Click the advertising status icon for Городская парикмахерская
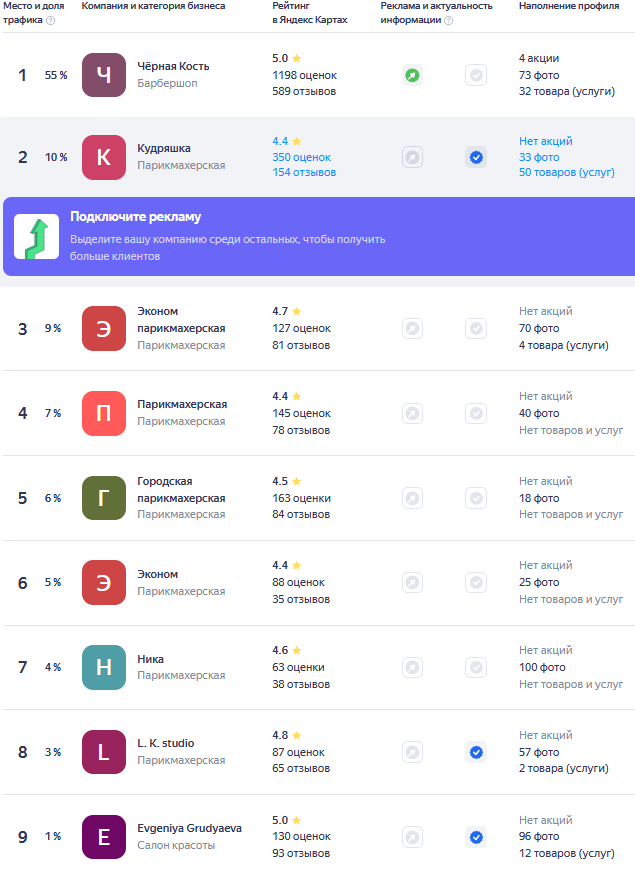 click(x=412, y=498)
